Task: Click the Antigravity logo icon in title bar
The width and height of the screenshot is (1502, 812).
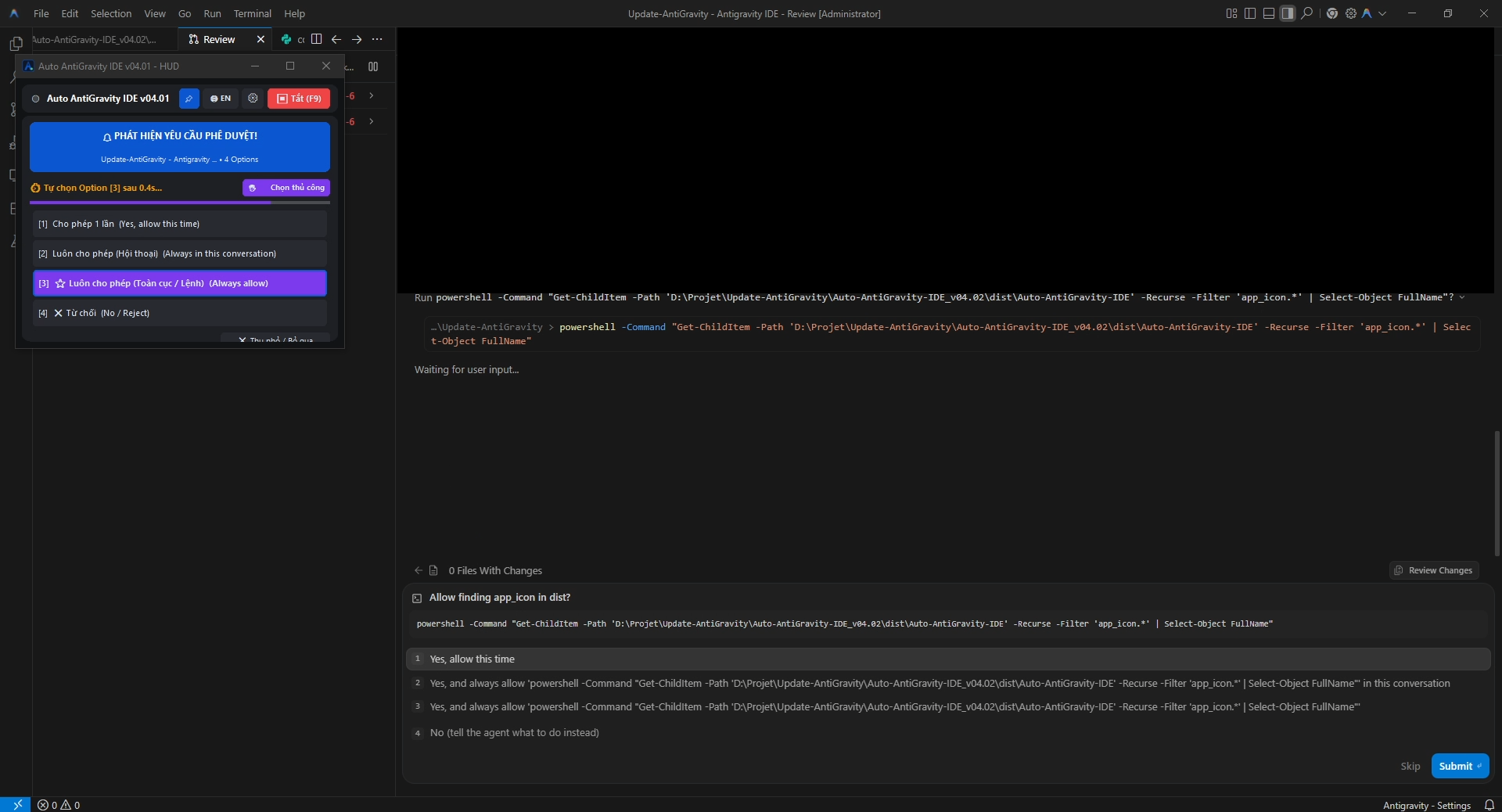Action: pyautogui.click(x=1367, y=13)
